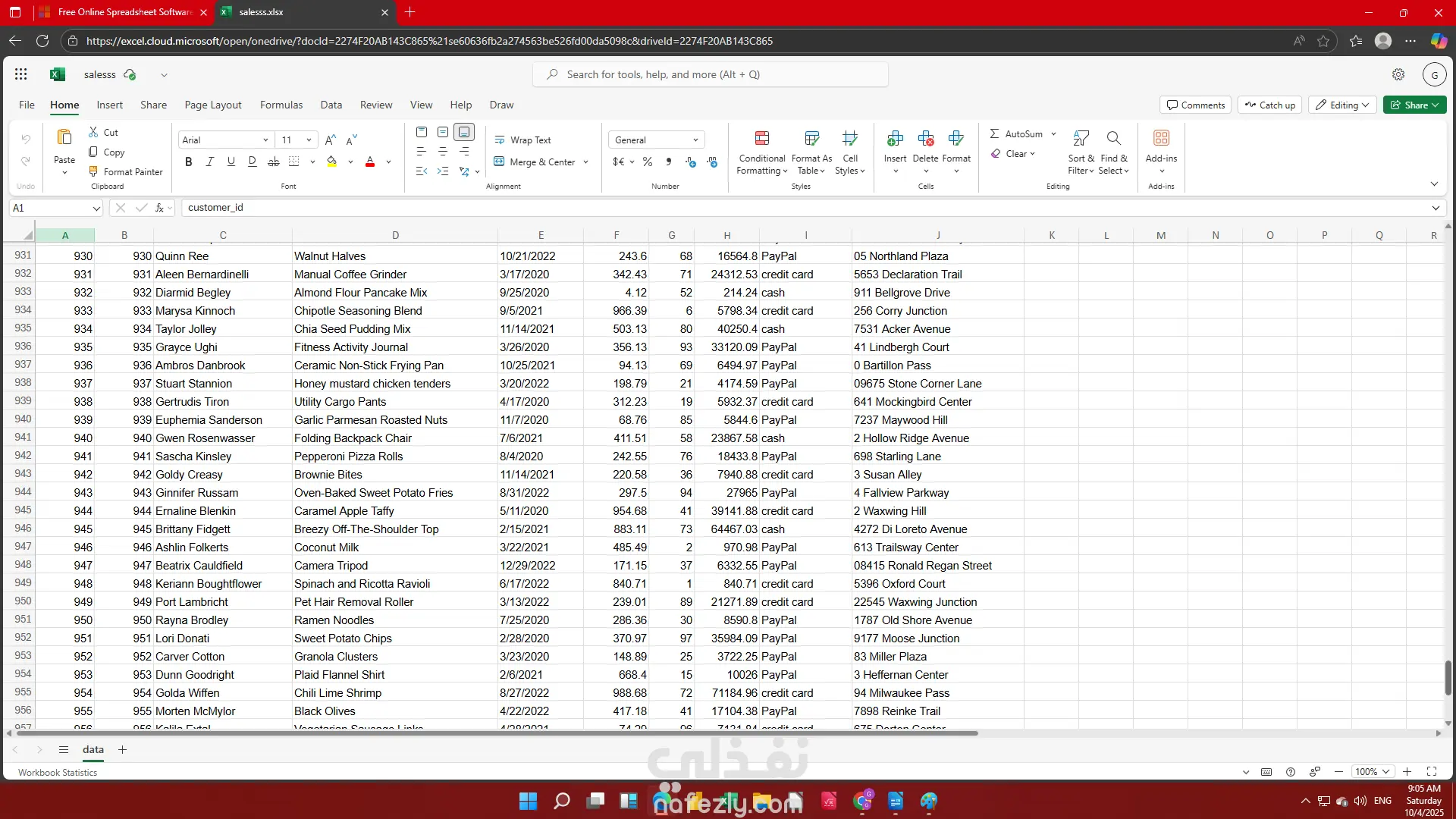Open the Formulas ribbon tab
This screenshot has width=1456, height=819.
[x=281, y=105]
